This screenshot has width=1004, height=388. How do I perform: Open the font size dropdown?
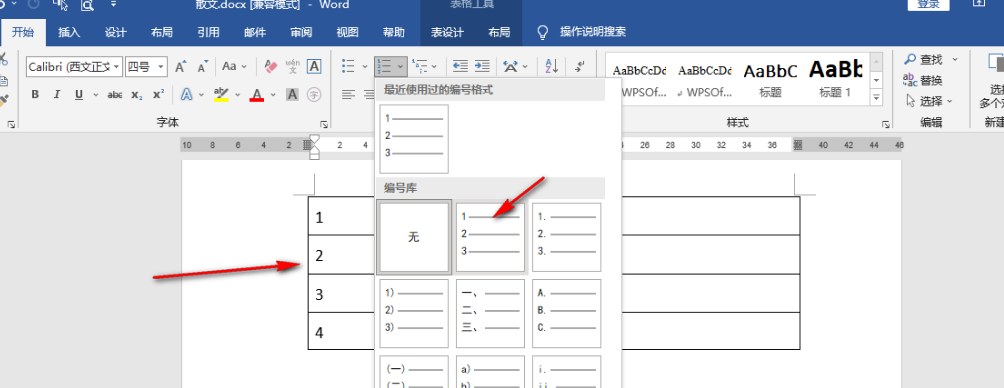coord(161,66)
